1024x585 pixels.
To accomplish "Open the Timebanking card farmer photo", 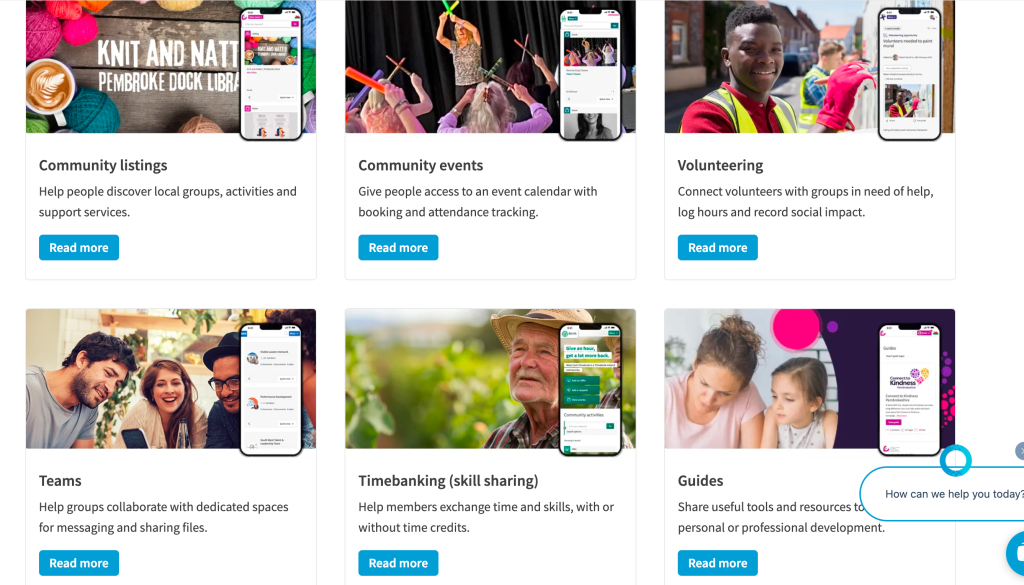I will click(490, 379).
